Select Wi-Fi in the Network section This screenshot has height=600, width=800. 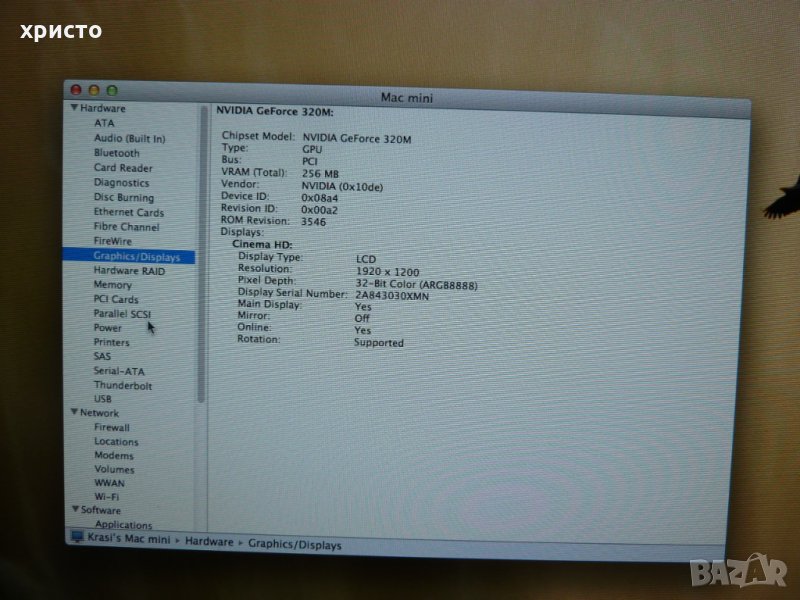(107, 496)
